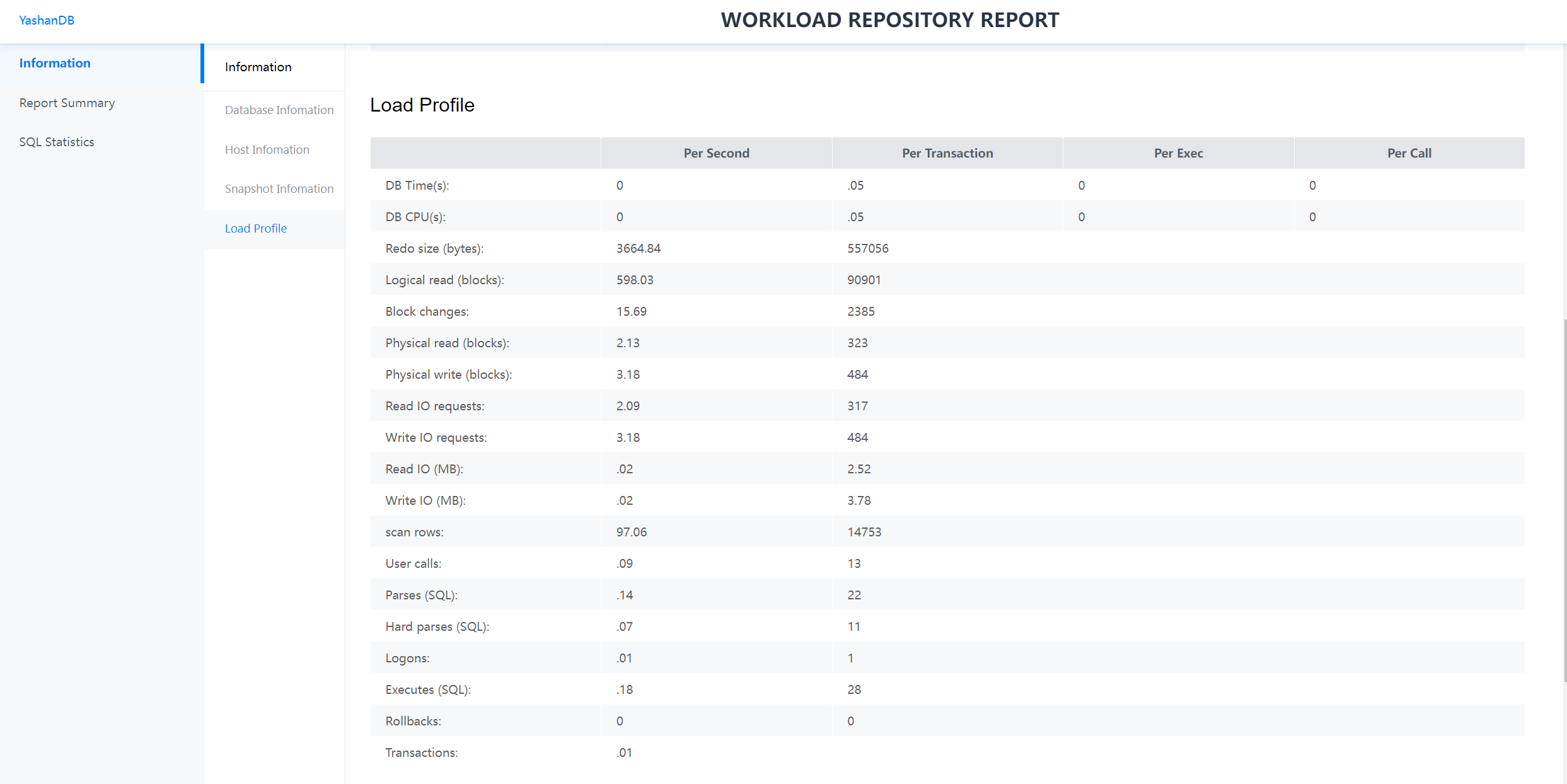Select the Information sidebar section
The height and width of the screenshot is (784, 1567).
[x=55, y=63]
